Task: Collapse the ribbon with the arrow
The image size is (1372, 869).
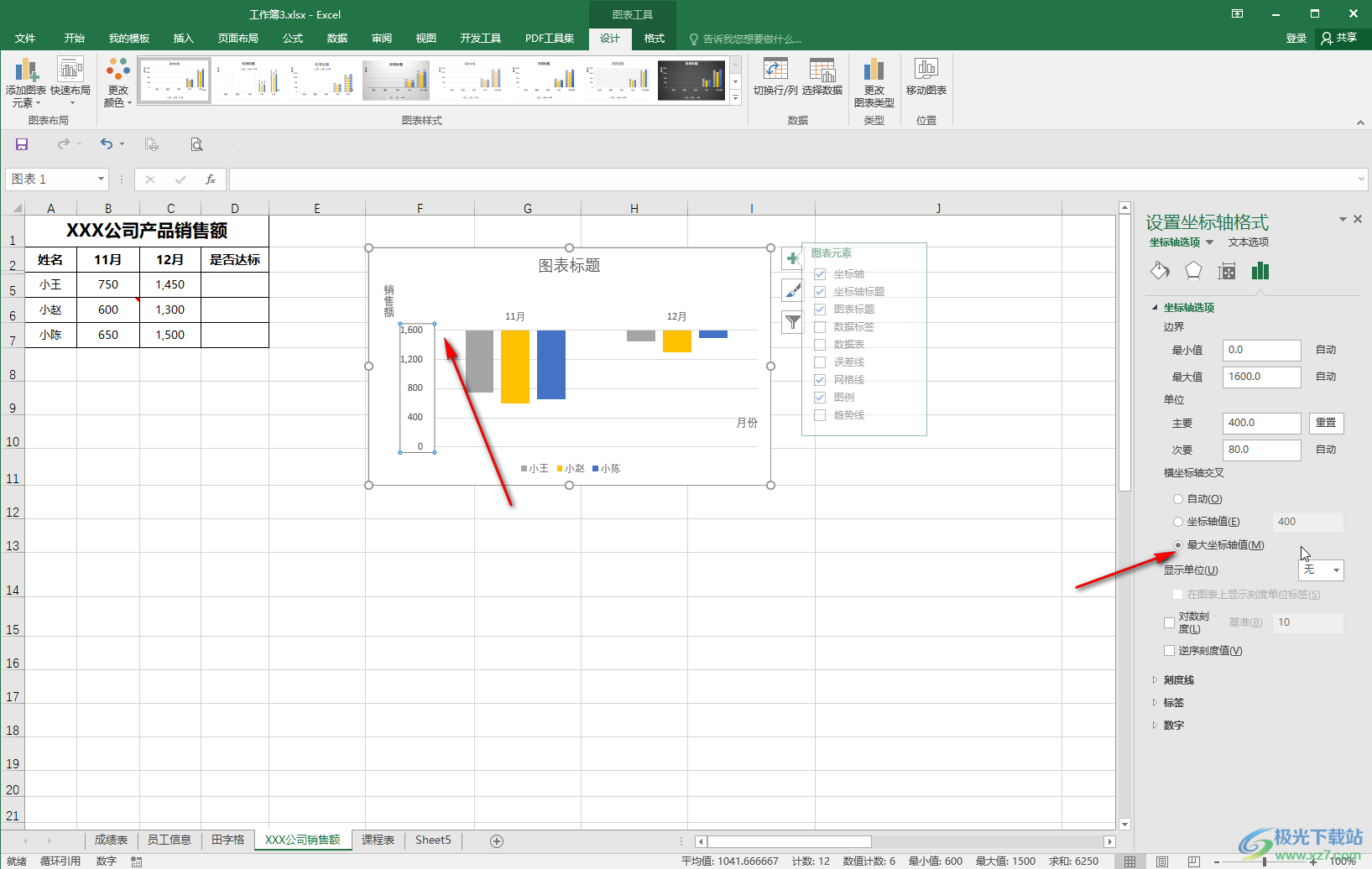Action: point(1360,122)
